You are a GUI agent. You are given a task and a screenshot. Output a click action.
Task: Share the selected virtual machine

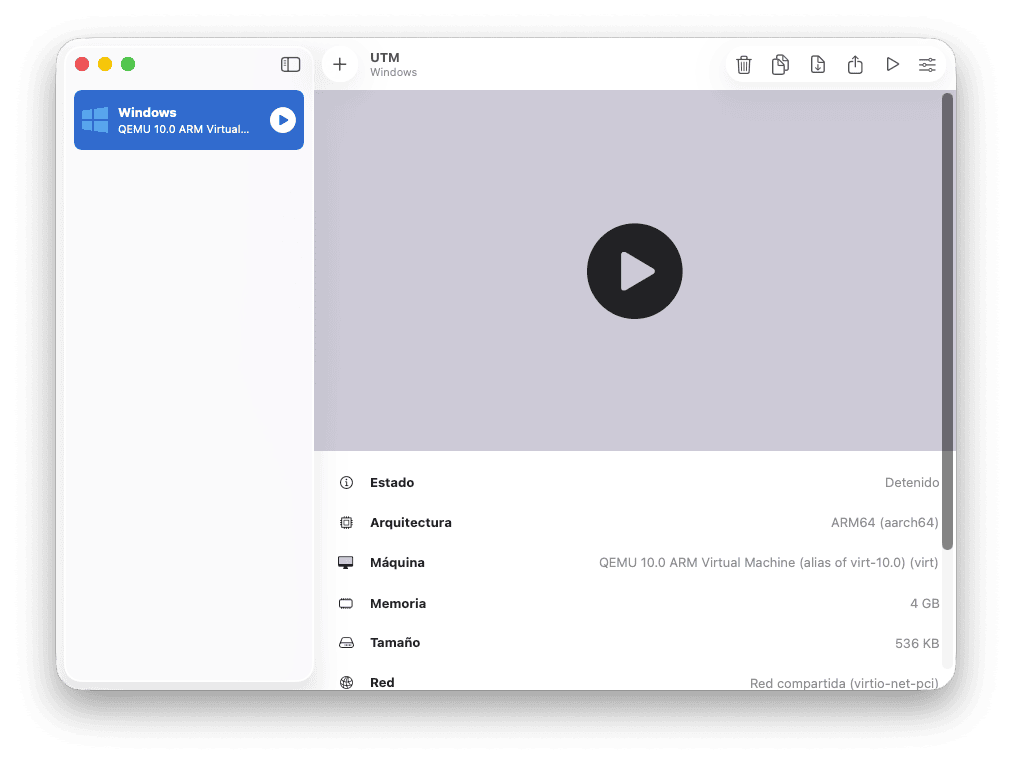(855, 65)
